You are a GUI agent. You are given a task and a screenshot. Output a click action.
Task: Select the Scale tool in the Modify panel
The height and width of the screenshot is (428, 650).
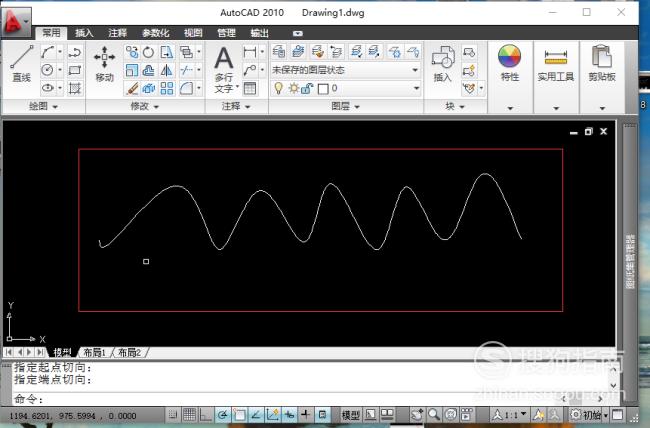[132, 70]
